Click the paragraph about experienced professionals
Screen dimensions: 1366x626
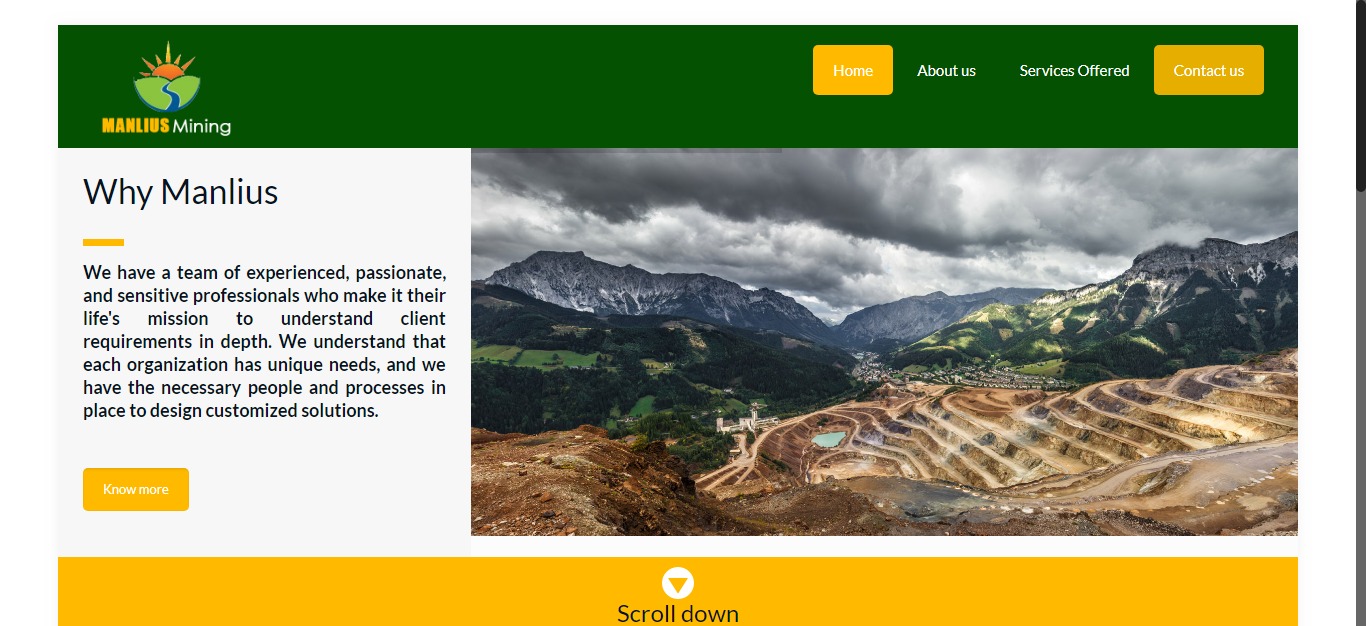point(264,341)
